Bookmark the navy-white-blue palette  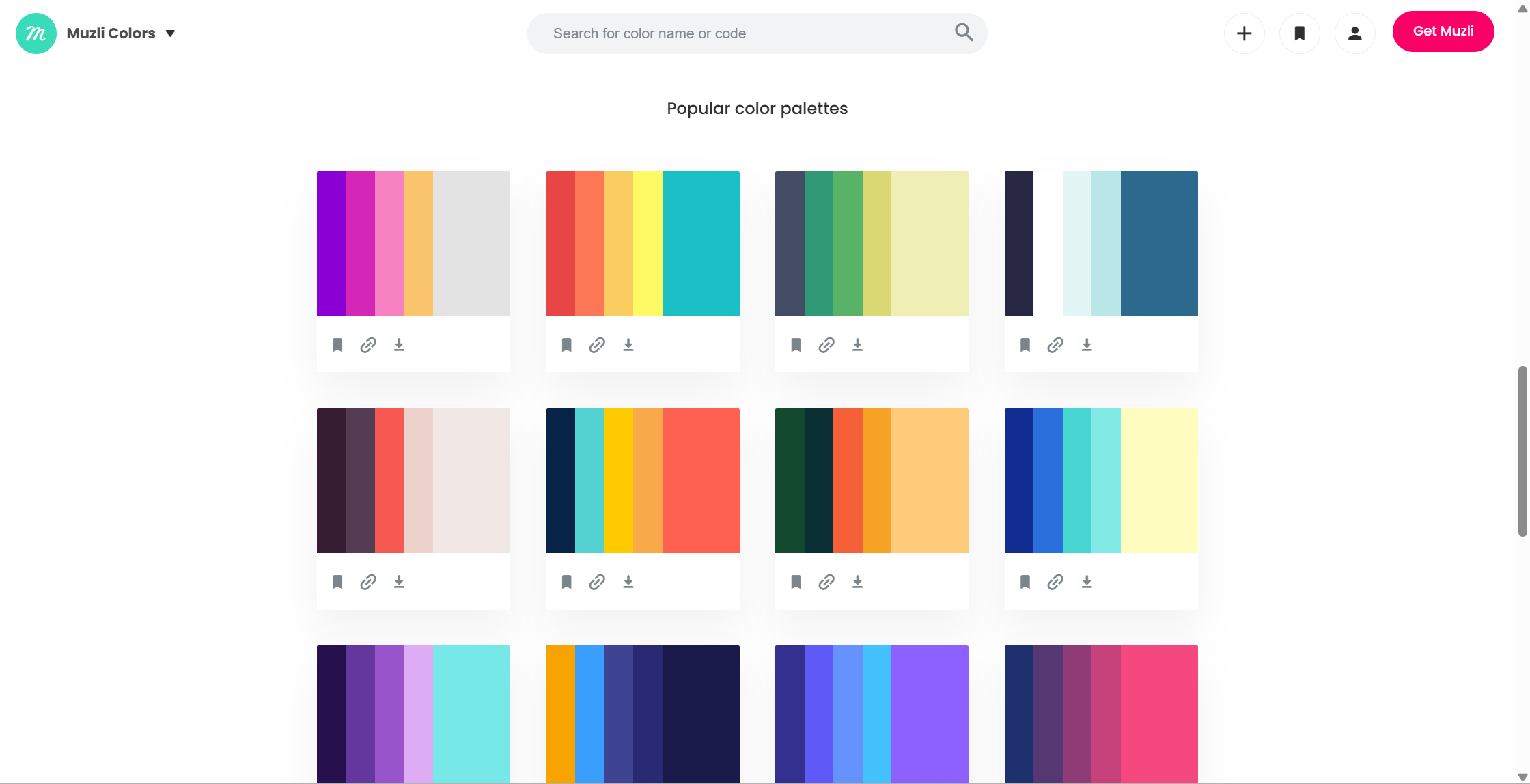pyautogui.click(x=1025, y=345)
